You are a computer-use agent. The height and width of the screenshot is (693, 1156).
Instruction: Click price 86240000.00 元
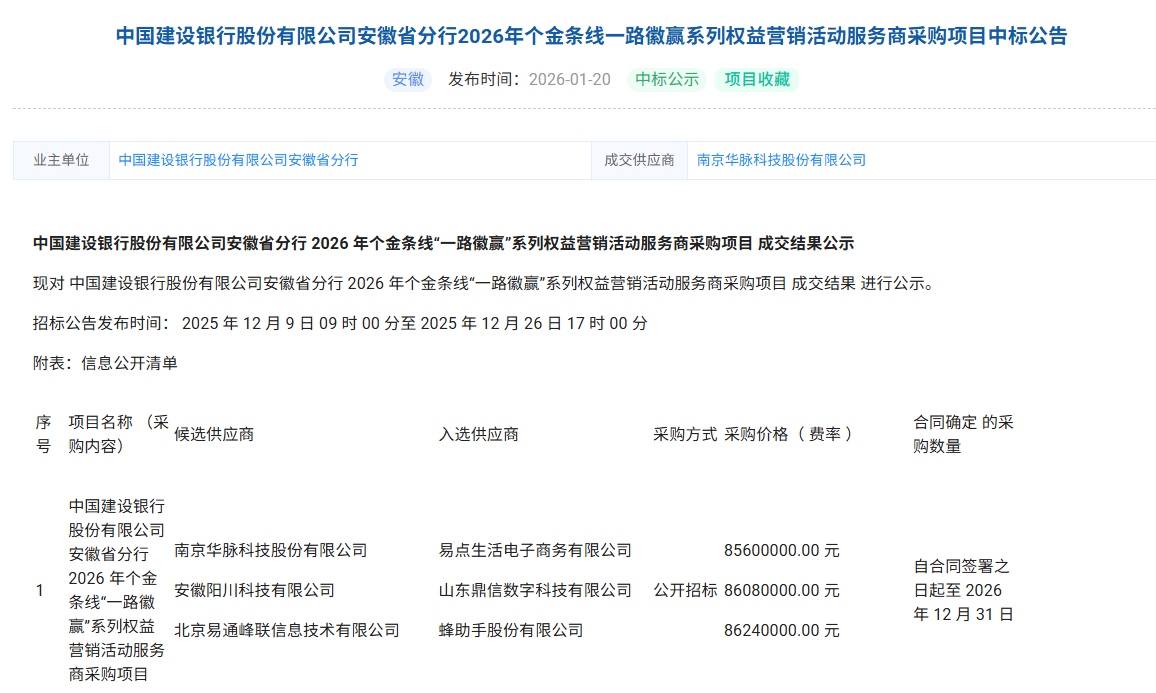coord(781,630)
